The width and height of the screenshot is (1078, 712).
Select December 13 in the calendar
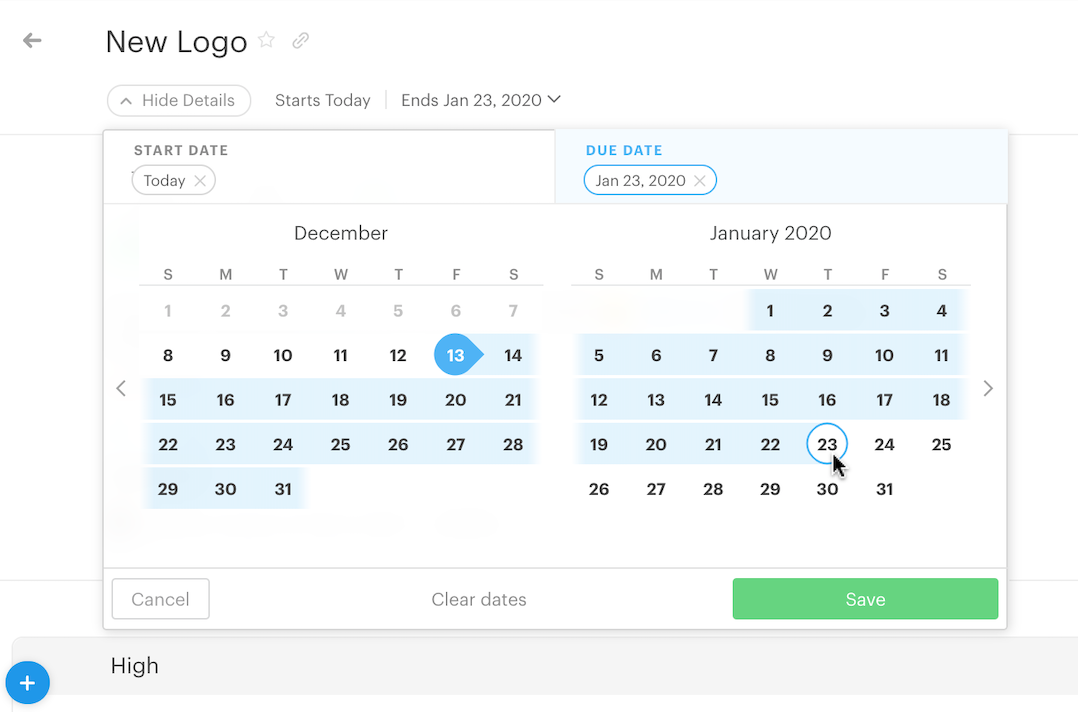pyautogui.click(x=455, y=355)
